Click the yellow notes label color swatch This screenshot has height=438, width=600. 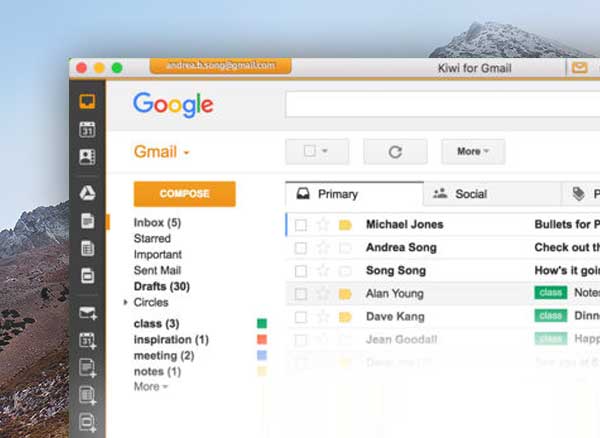click(x=262, y=371)
